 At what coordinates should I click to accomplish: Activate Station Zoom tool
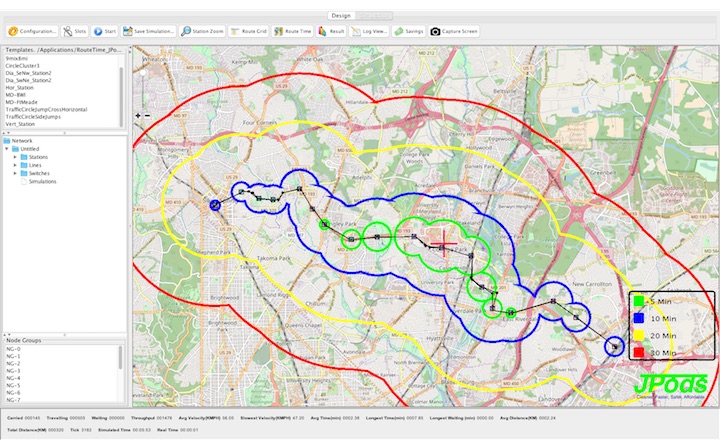202,31
